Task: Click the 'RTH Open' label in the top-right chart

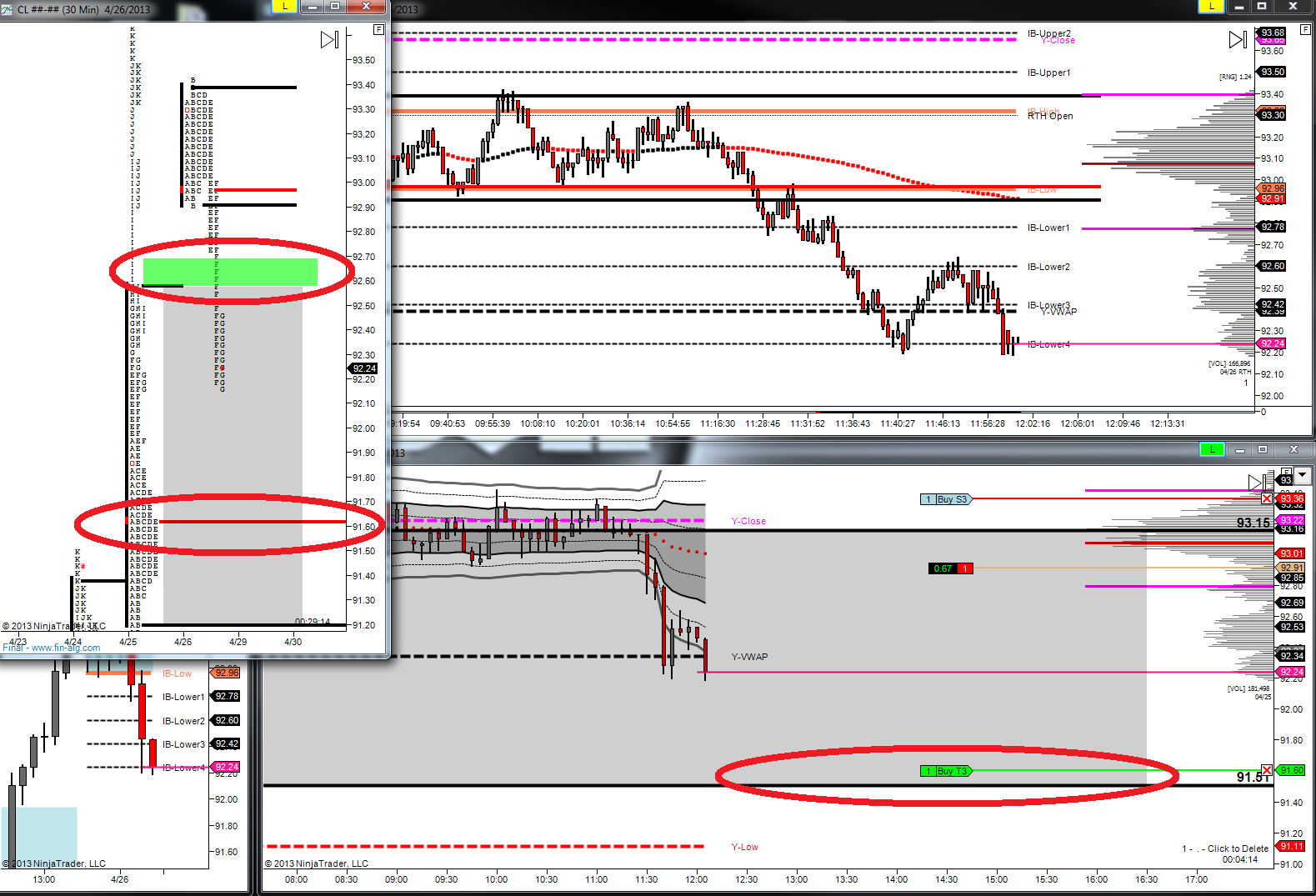Action: [x=1050, y=116]
